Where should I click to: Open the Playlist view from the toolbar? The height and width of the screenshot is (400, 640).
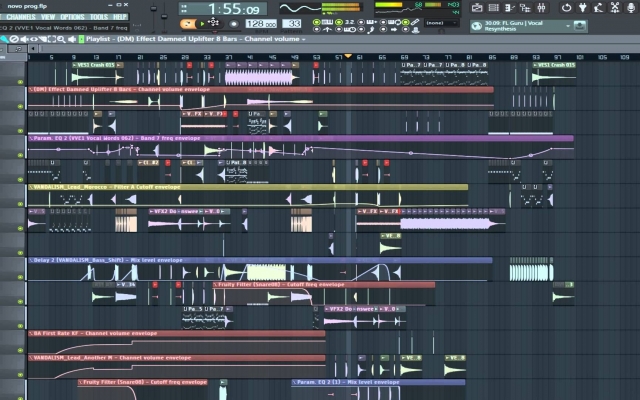tap(477, 7)
